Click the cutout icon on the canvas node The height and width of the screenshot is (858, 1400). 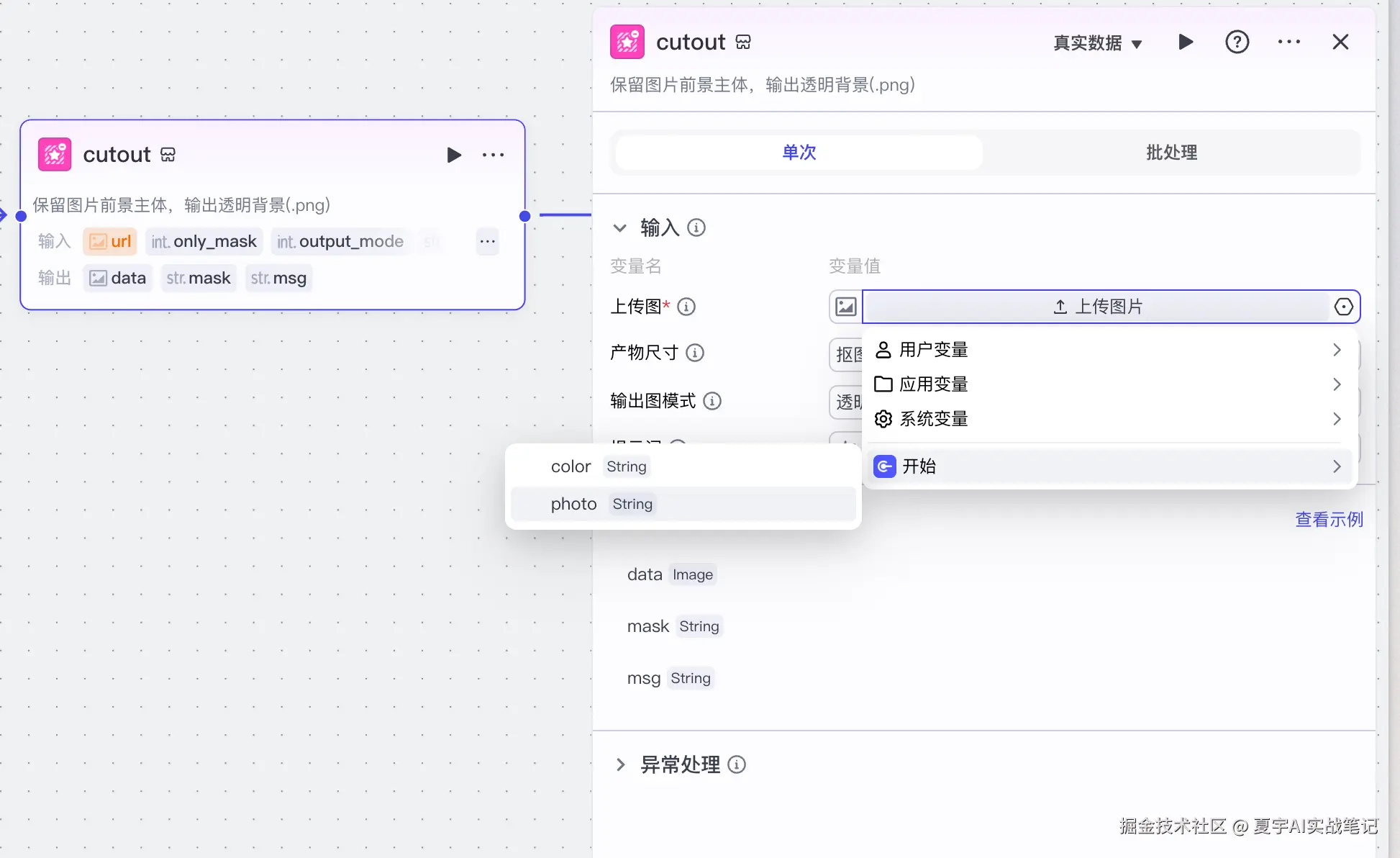click(55, 154)
